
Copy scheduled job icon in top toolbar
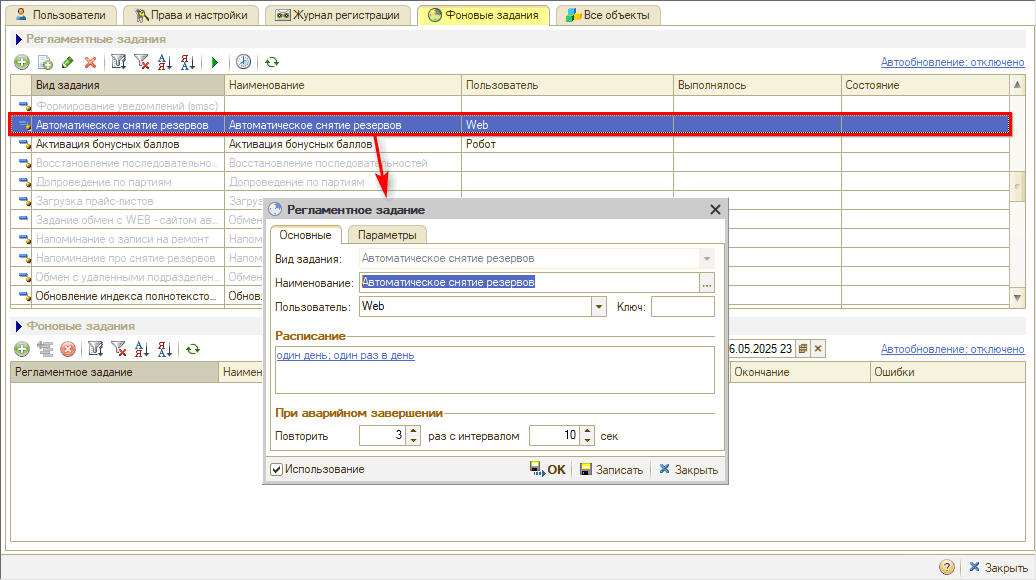point(45,62)
